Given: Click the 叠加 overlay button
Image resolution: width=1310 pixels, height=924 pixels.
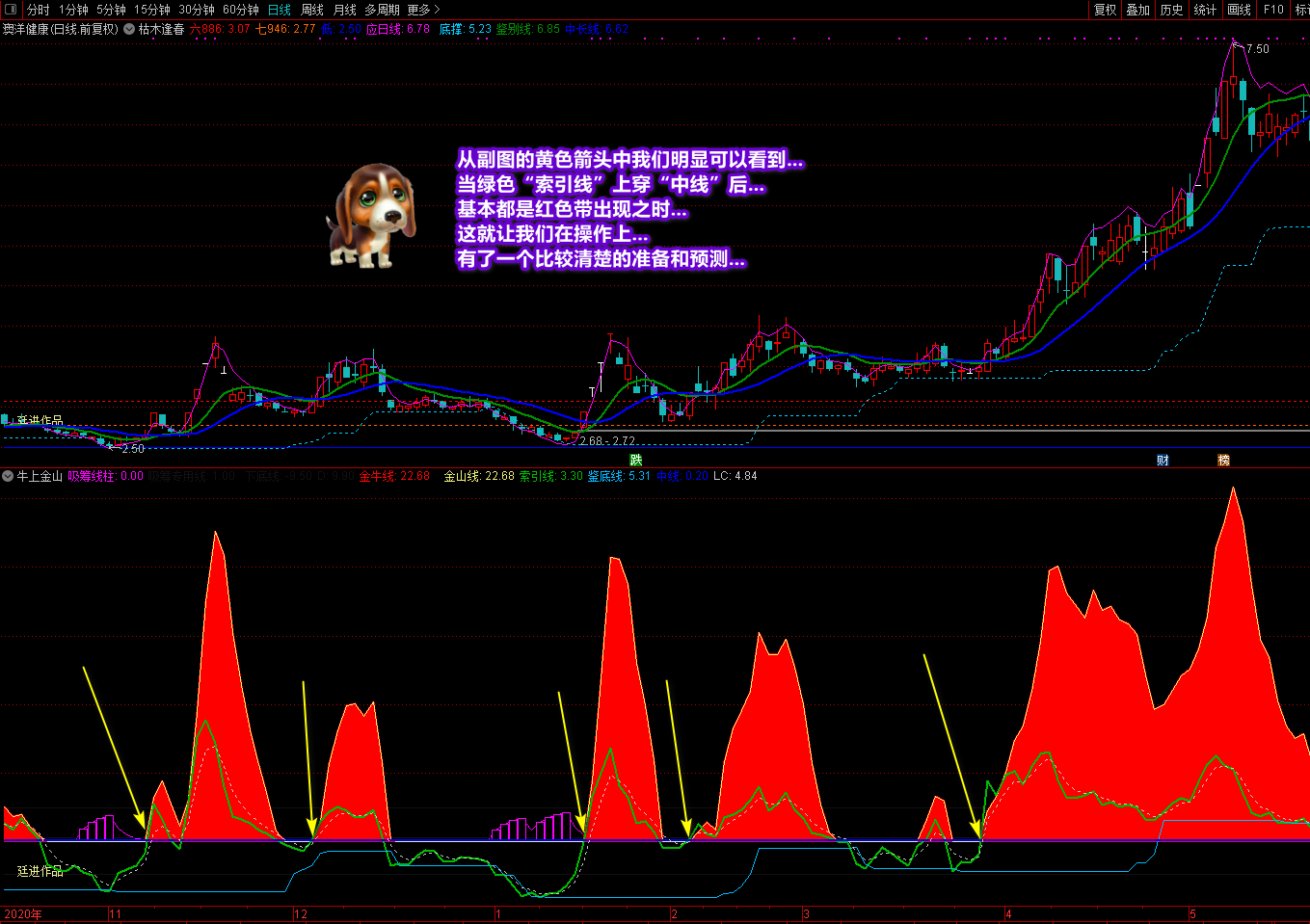Looking at the screenshot, I should tap(1138, 10).
